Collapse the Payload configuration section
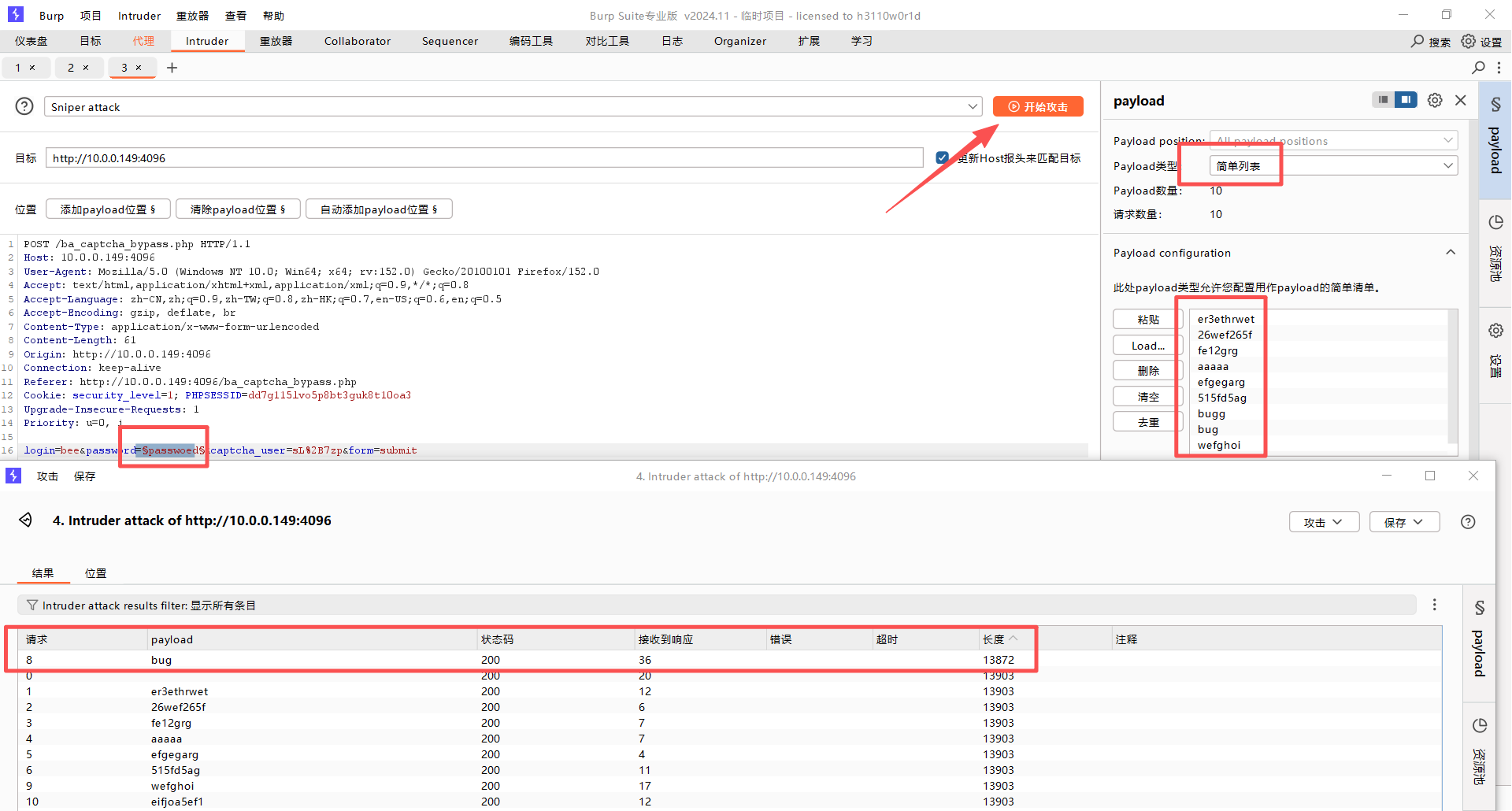Image resolution: width=1512 pixels, height=811 pixels. click(x=1451, y=252)
